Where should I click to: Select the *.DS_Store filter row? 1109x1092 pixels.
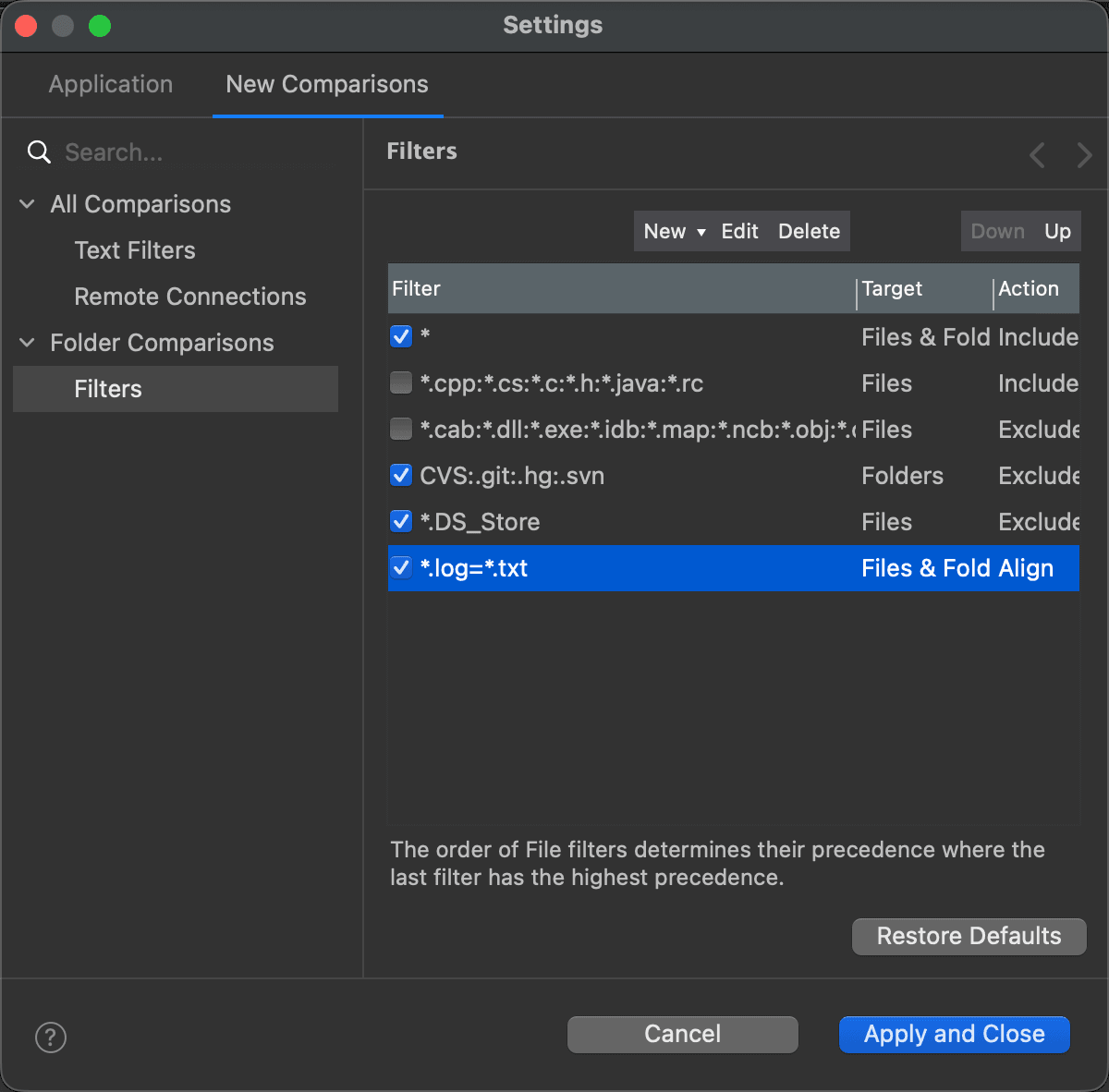(x=734, y=521)
